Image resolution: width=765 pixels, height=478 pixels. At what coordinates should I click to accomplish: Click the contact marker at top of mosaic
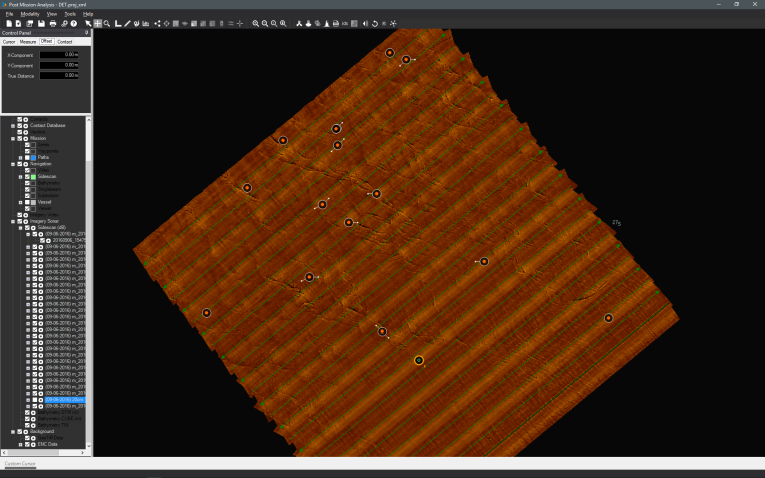(390, 53)
